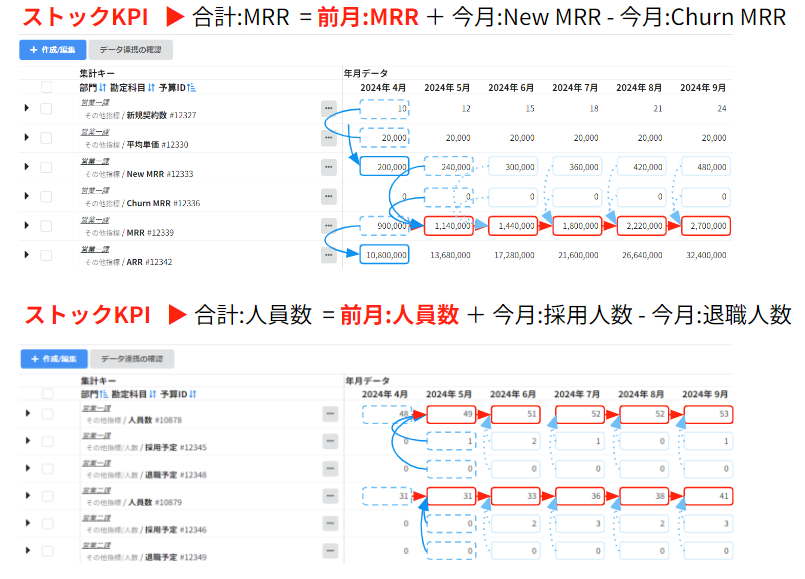The width and height of the screenshot is (805, 579).
Task: Expand the 人員数 #10878 row
Action: (x=28, y=413)
